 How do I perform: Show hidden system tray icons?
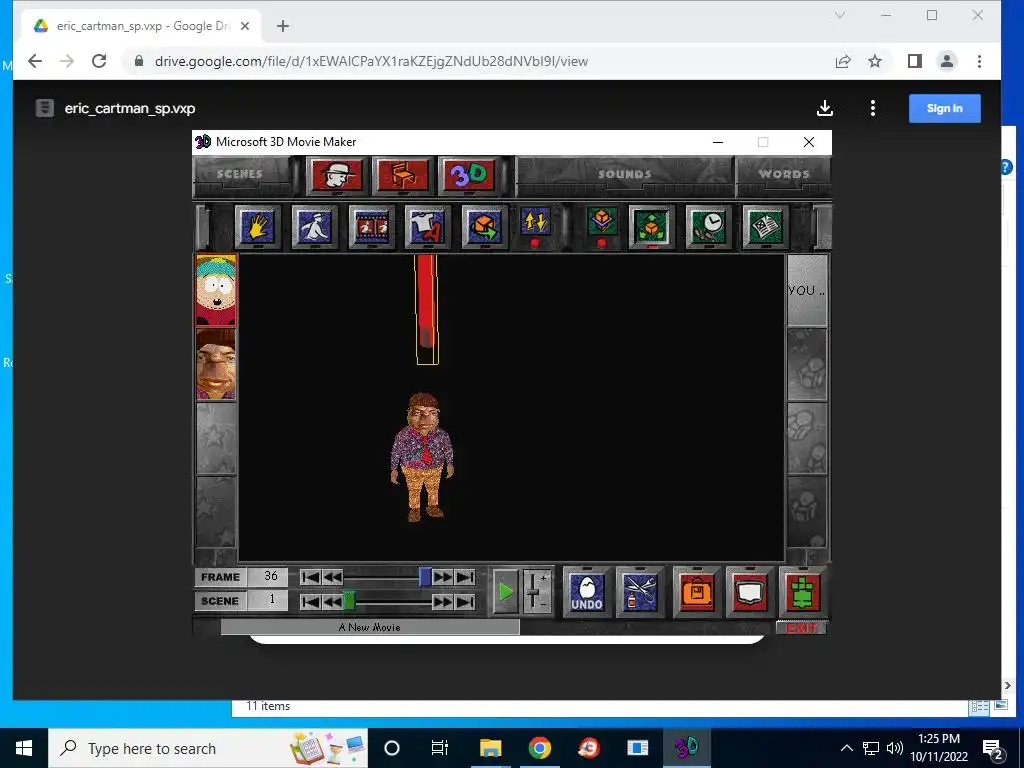click(x=846, y=748)
